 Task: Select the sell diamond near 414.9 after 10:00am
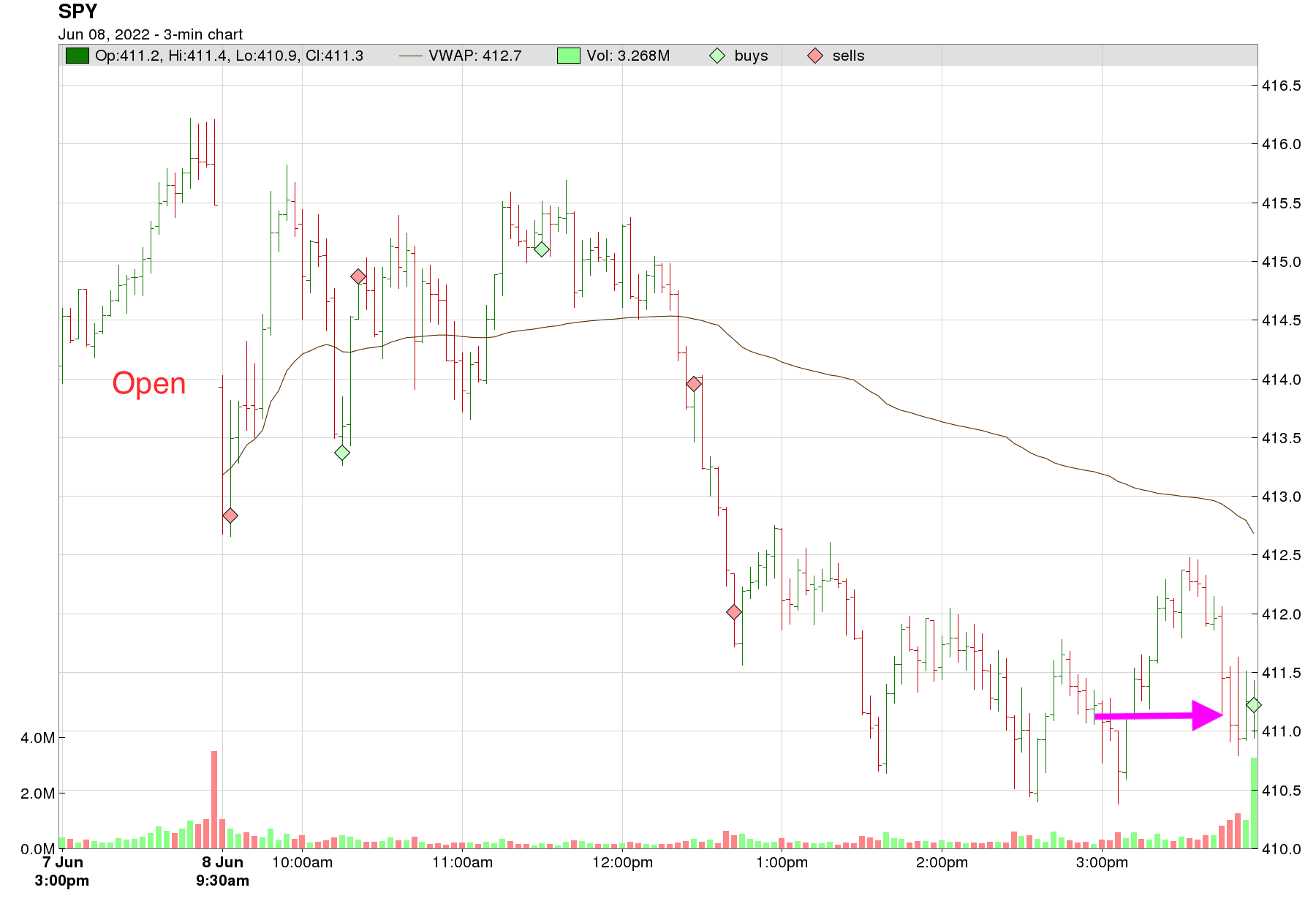click(x=358, y=276)
